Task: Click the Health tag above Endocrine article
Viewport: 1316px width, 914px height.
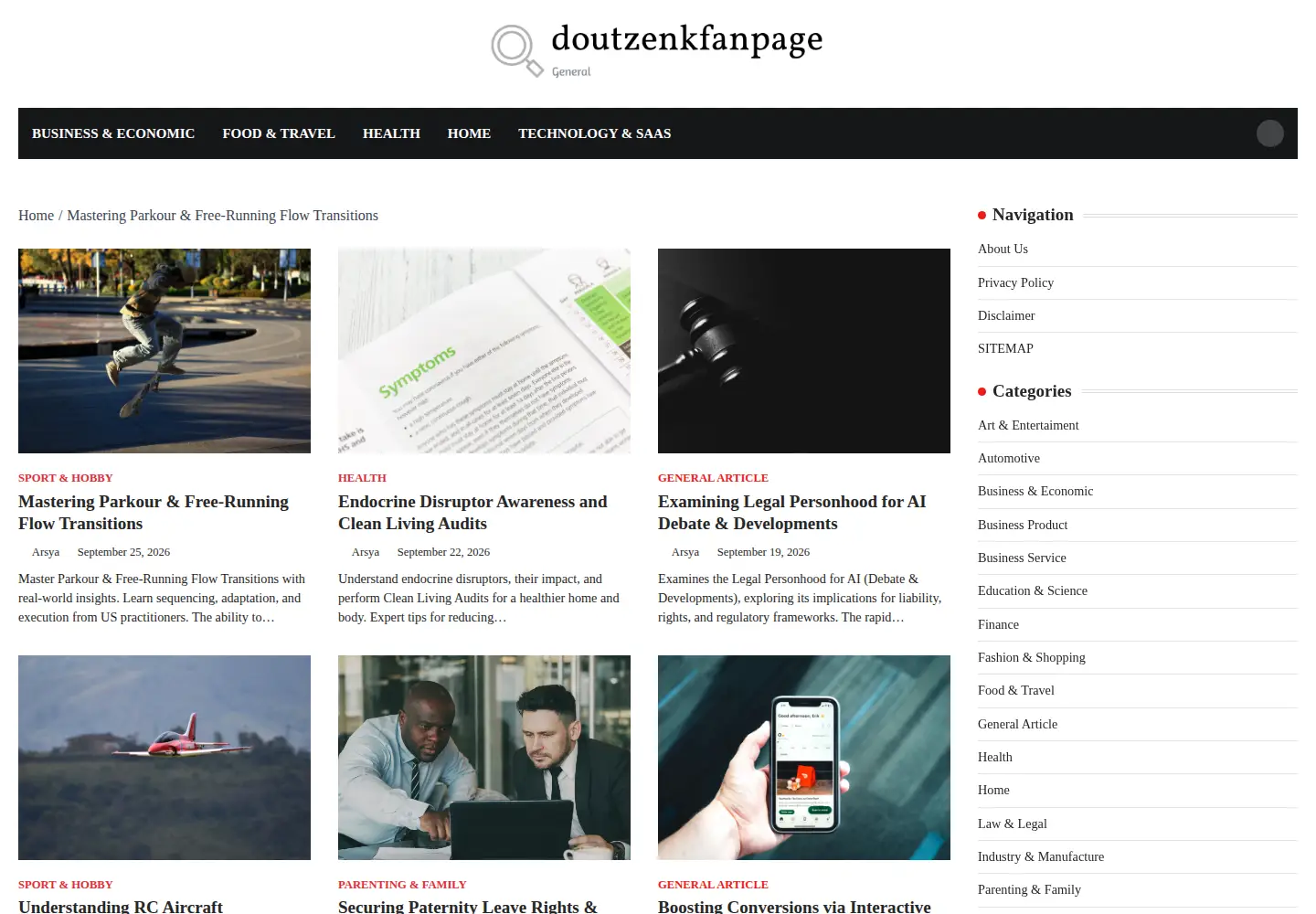Action: [362, 478]
